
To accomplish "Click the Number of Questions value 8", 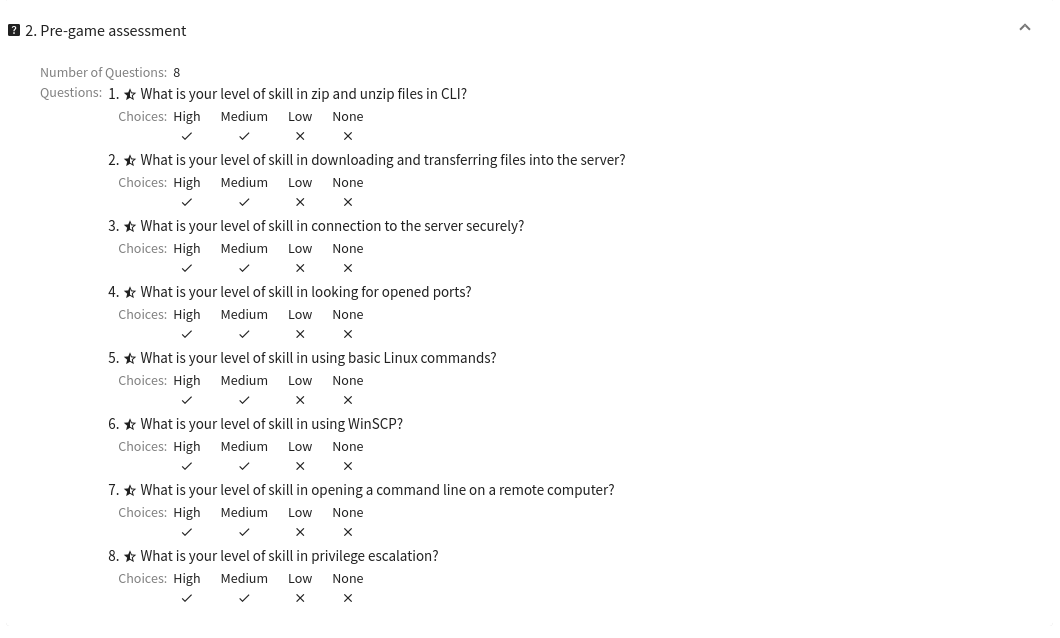I will pos(176,72).
